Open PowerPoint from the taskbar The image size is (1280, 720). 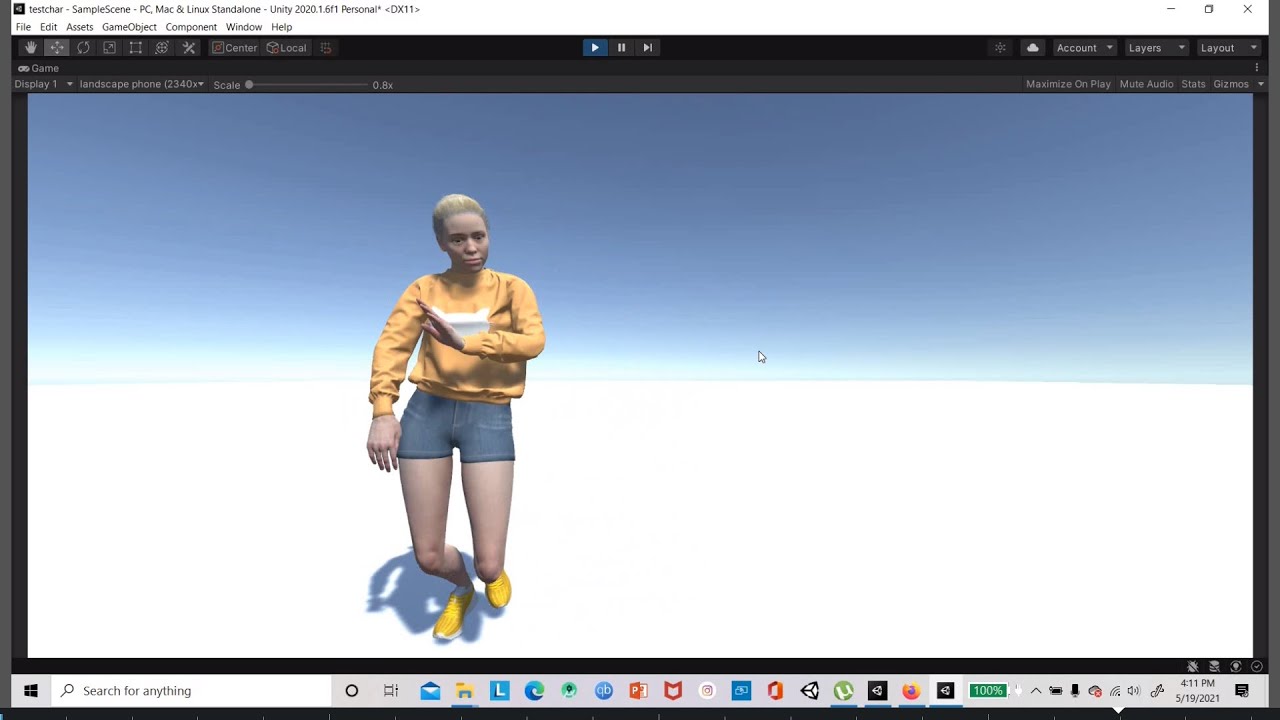click(x=638, y=691)
